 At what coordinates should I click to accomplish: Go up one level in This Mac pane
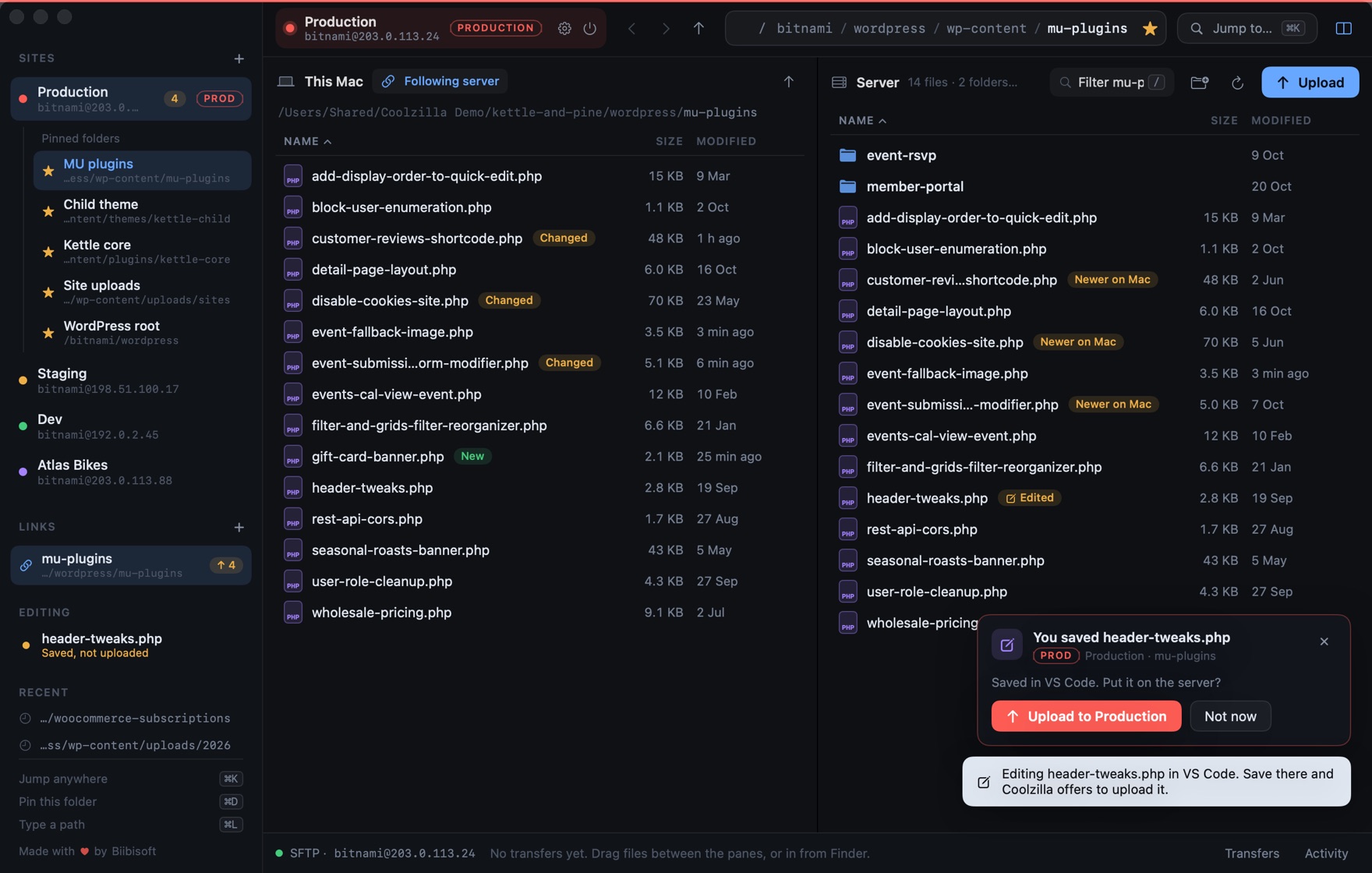[789, 81]
